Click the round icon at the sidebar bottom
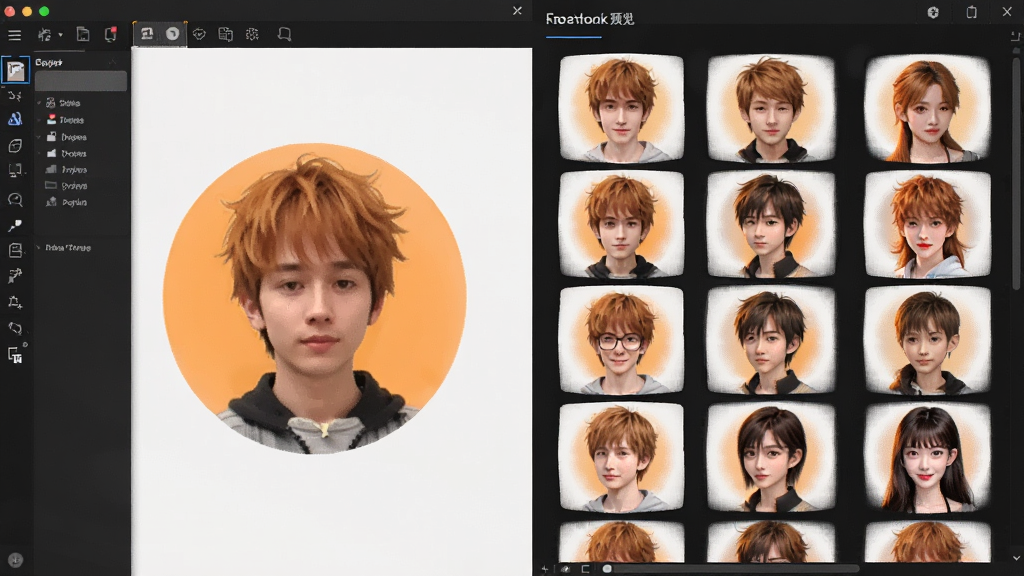This screenshot has width=1024, height=576. pyautogui.click(x=16, y=560)
